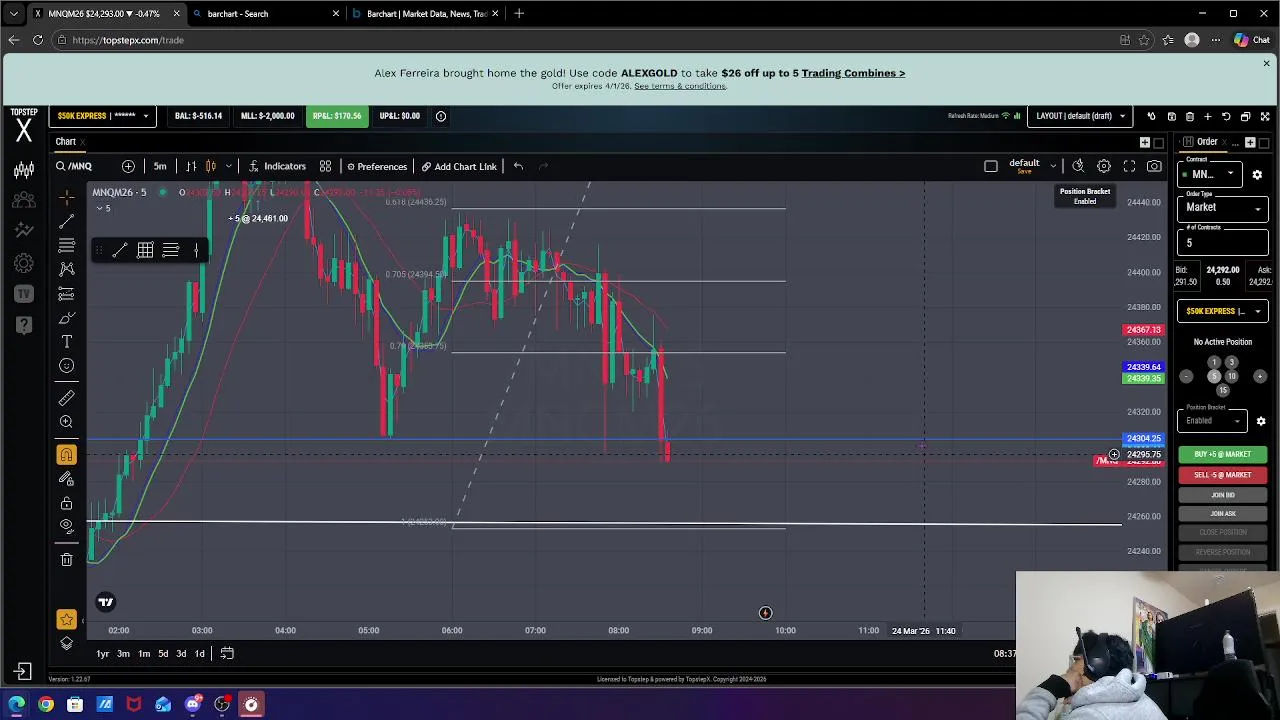The image size is (1280, 720).
Task: Select the 5d date range
Action: [163, 654]
